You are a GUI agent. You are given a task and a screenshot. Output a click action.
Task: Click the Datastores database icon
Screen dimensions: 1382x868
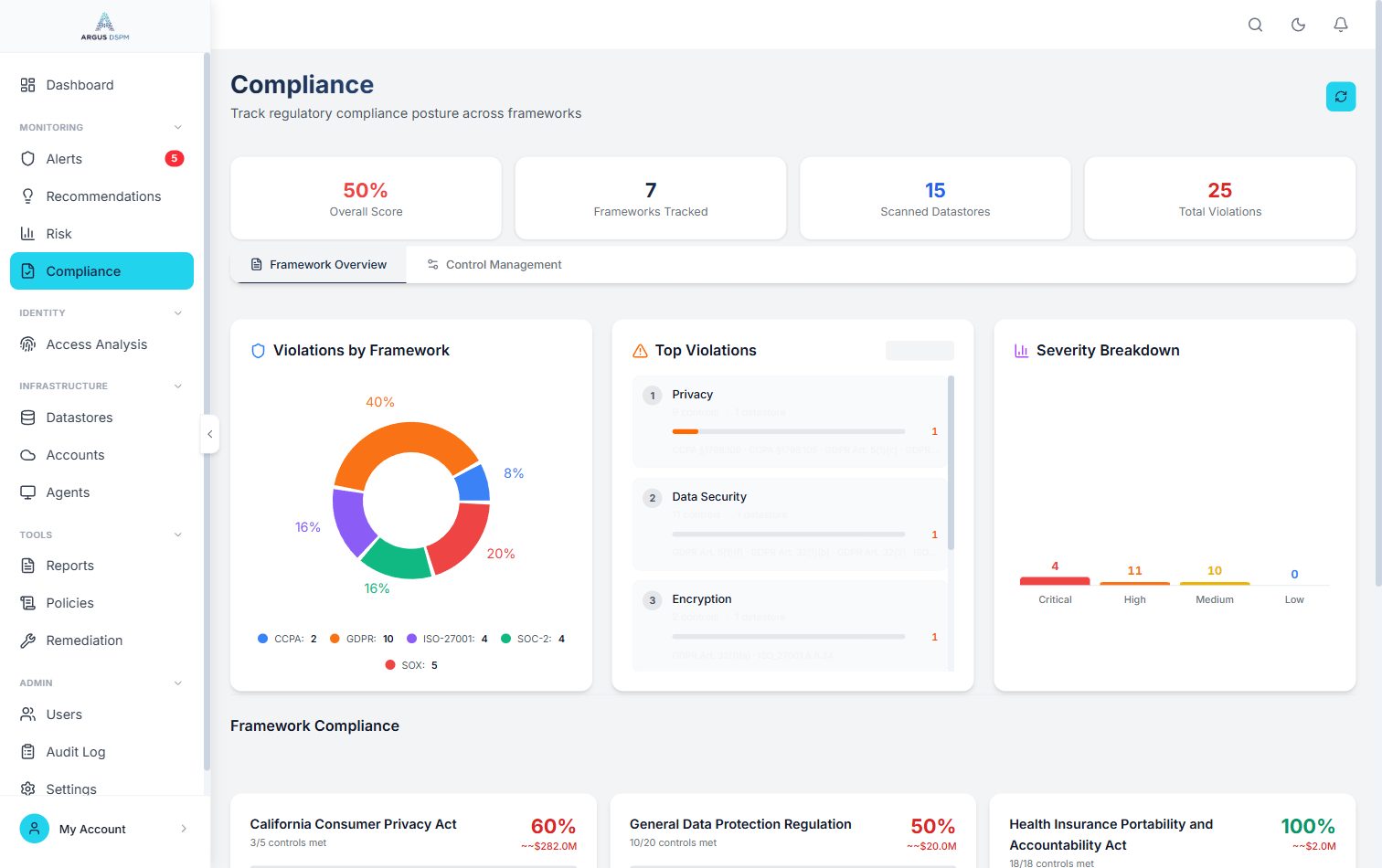point(28,418)
